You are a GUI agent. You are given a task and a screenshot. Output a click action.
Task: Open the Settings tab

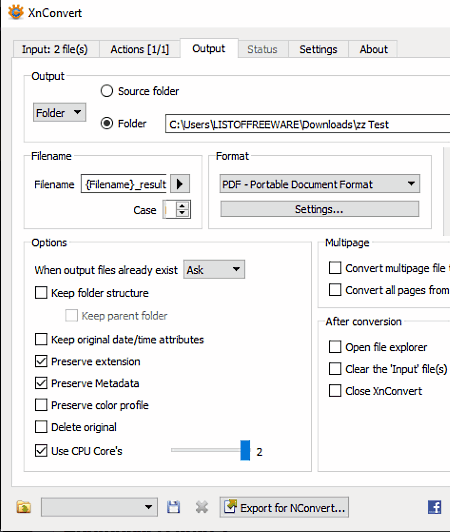click(x=318, y=49)
